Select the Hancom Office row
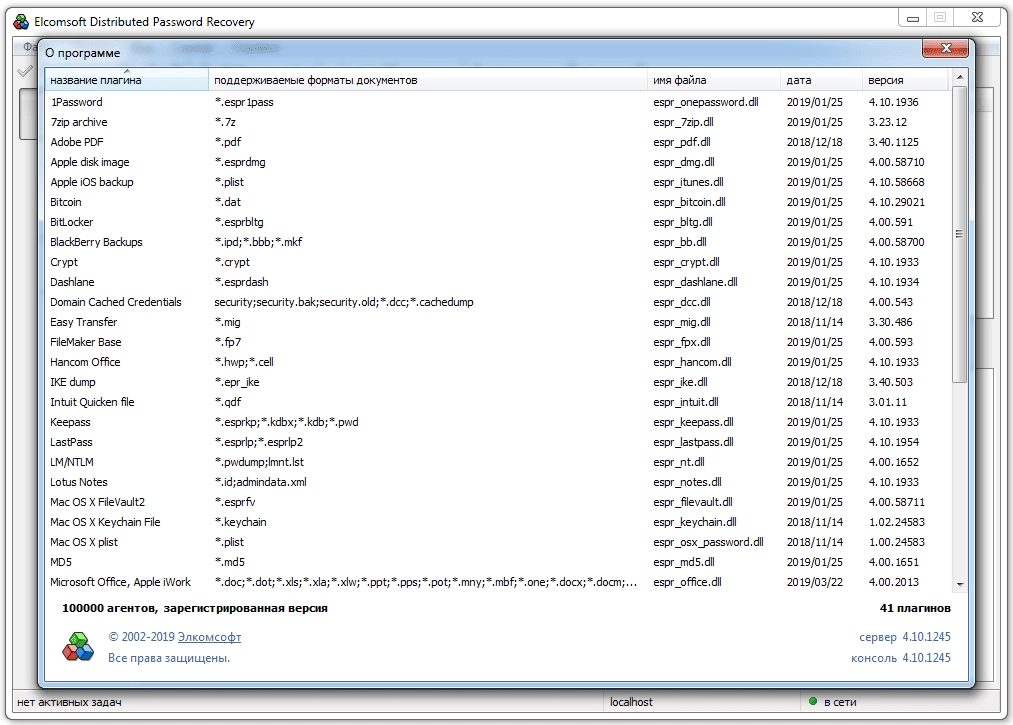The width and height of the screenshot is (1013, 725). pos(497,362)
